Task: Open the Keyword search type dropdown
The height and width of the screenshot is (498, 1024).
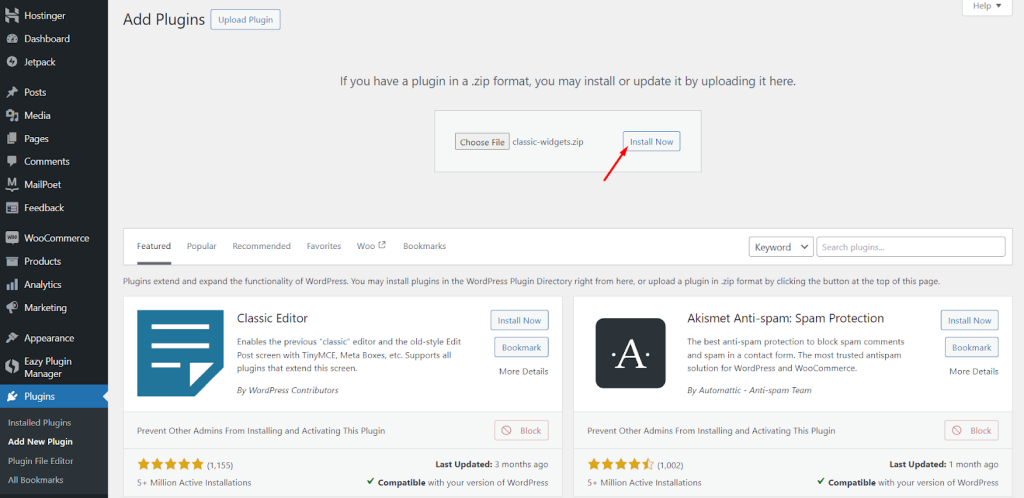Action: [781, 247]
